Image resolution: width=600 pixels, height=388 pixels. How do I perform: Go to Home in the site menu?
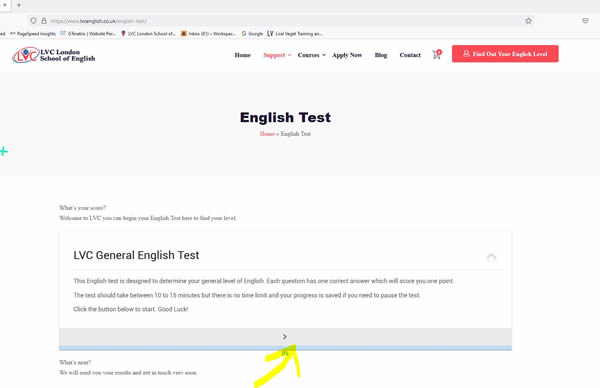coord(243,55)
